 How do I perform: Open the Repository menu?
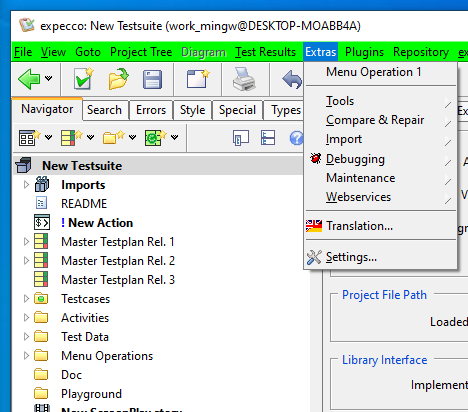tap(421, 52)
